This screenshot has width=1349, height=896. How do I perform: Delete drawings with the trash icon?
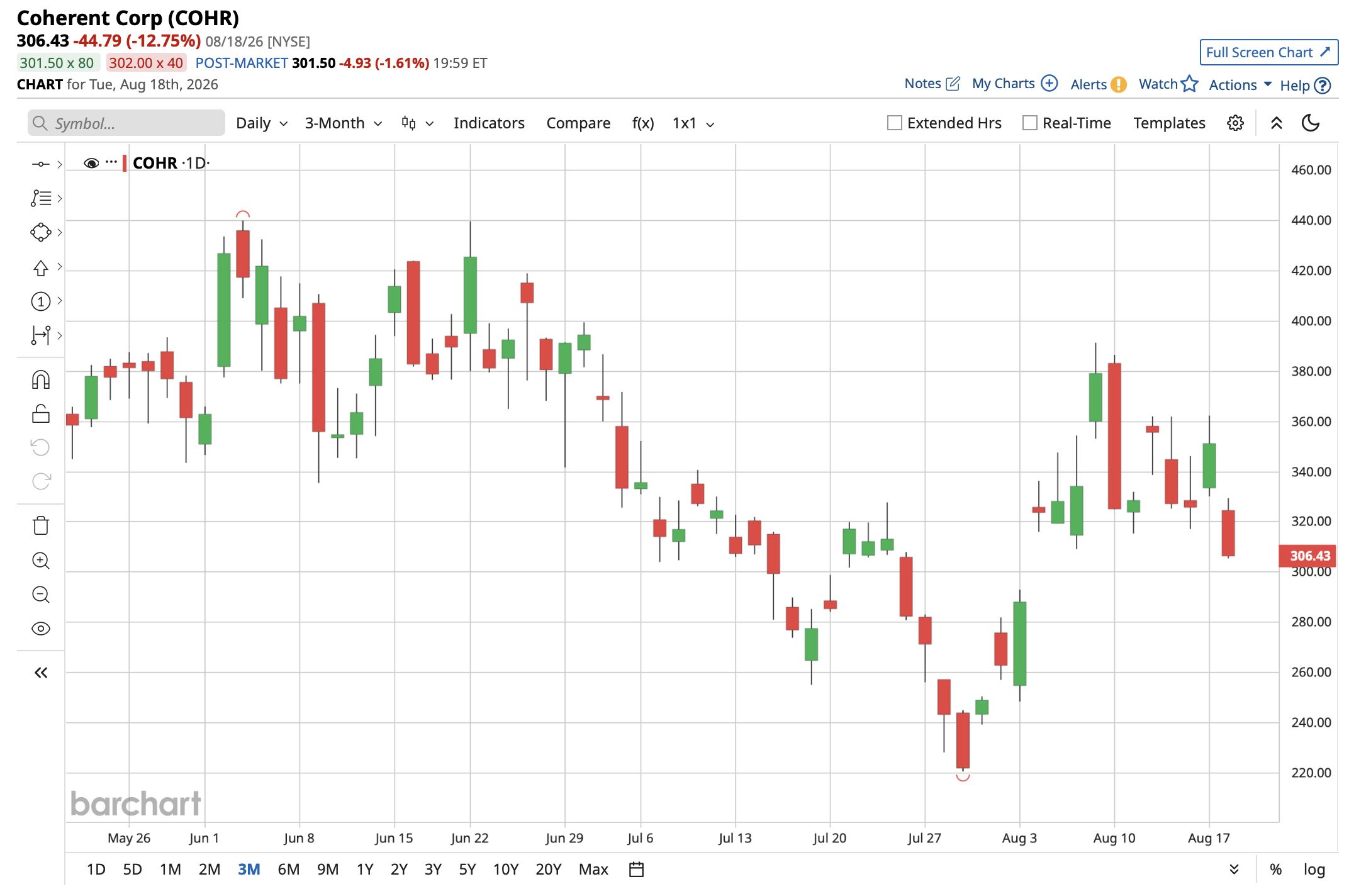41,525
